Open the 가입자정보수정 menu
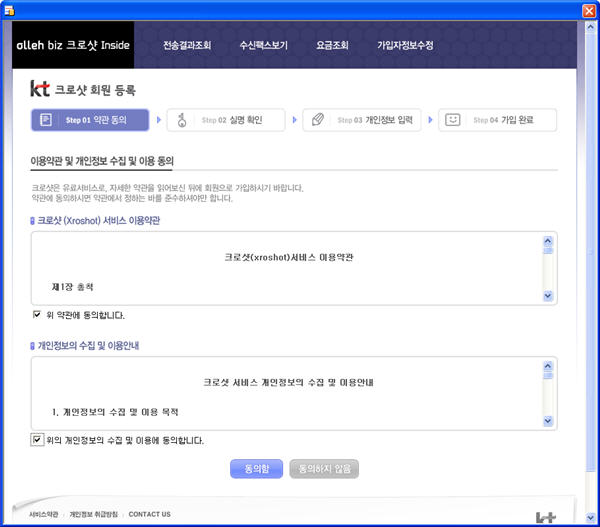Viewport: 600px width, 527px height. (x=405, y=45)
